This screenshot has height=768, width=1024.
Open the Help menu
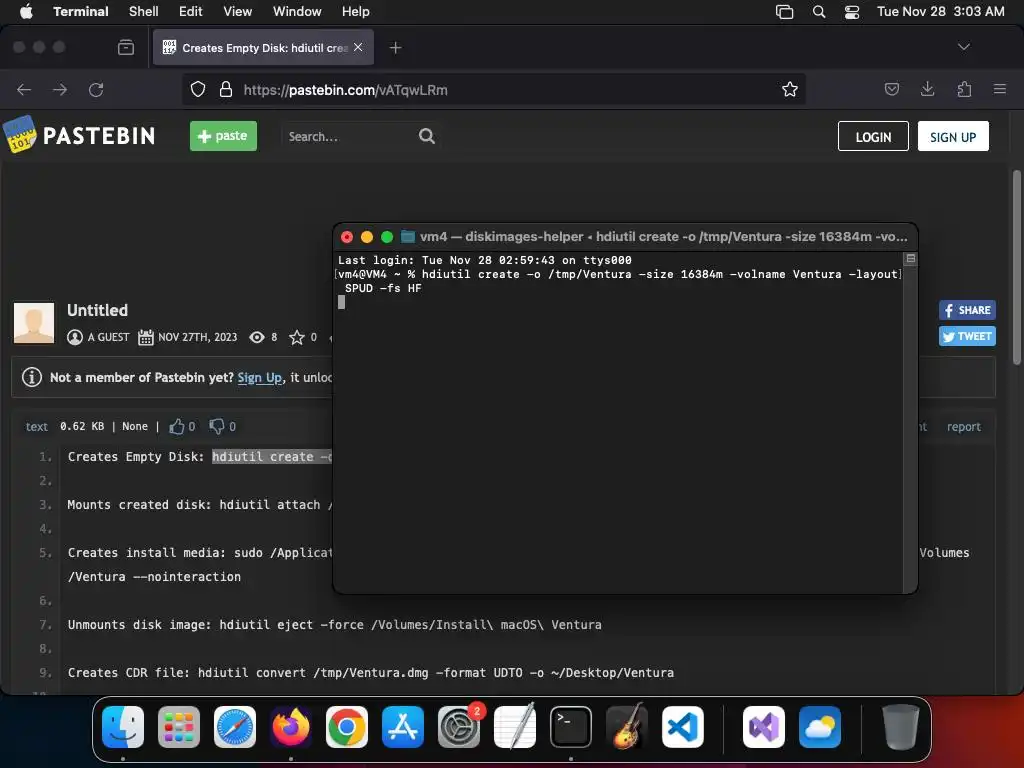point(355,11)
